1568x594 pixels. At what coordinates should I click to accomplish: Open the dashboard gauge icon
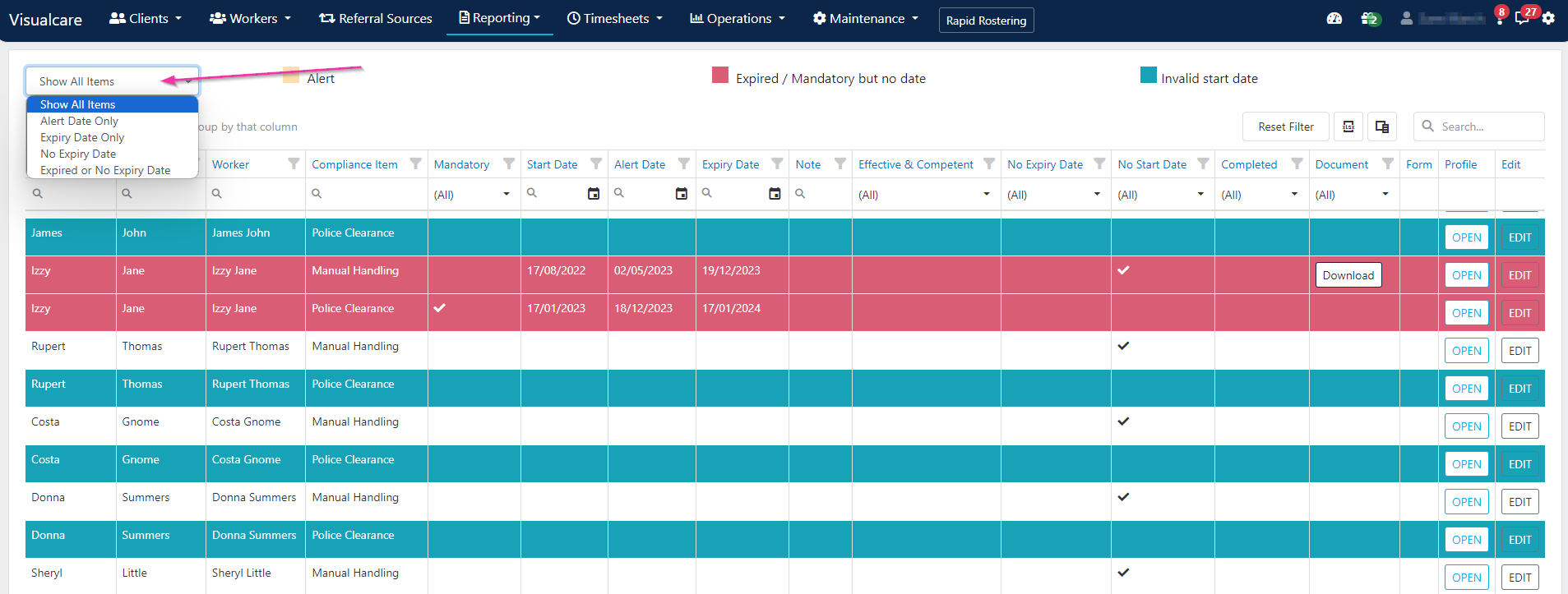pyautogui.click(x=1334, y=18)
